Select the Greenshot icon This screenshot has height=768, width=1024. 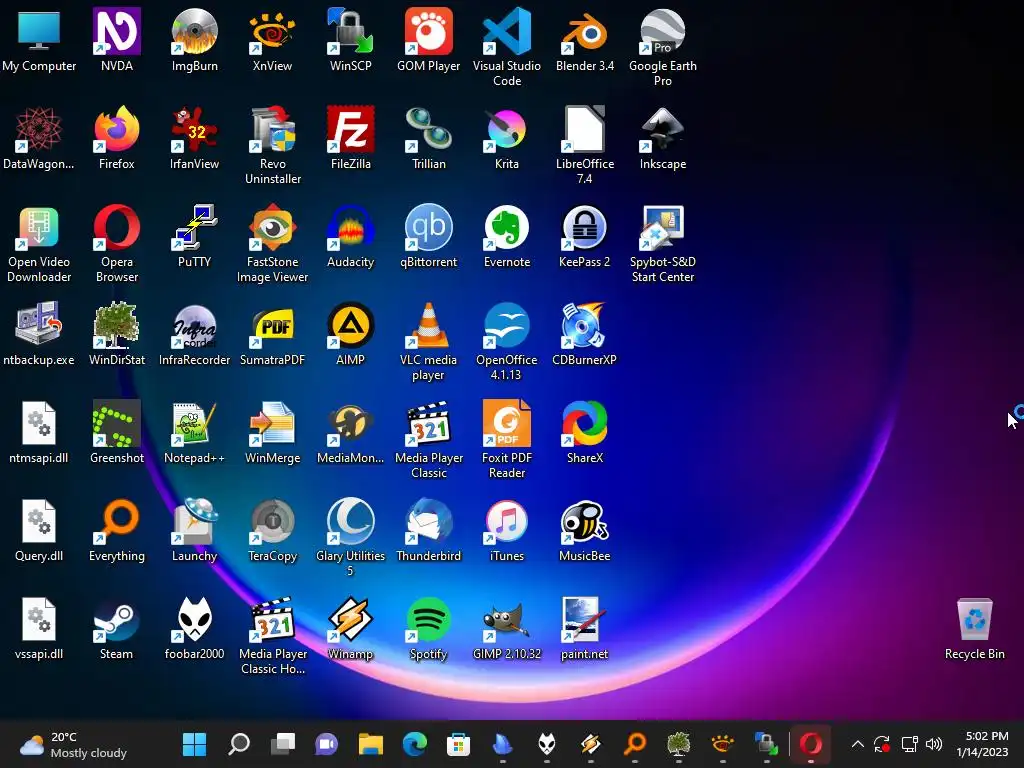pyautogui.click(x=117, y=423)
